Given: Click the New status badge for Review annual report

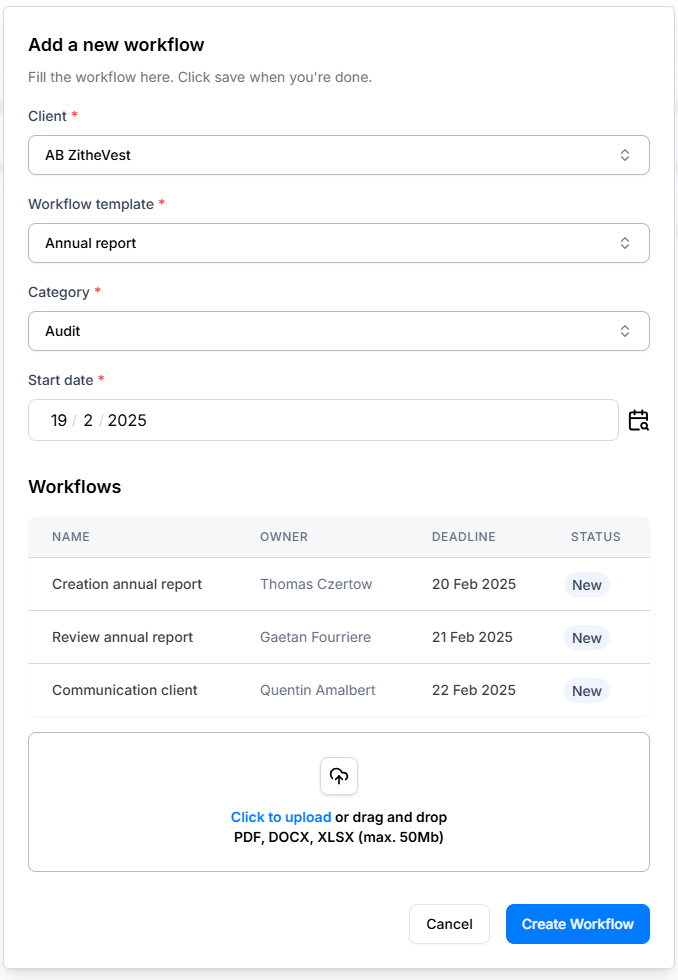Looking at the screenshot, I should 587,638.
